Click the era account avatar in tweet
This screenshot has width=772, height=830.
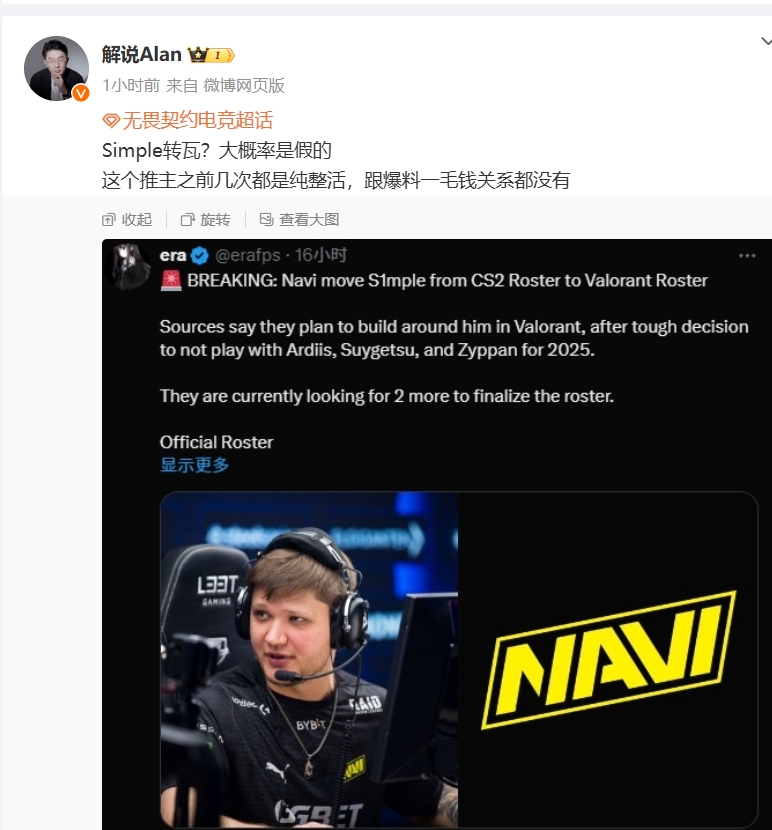[x=130, y=267]
